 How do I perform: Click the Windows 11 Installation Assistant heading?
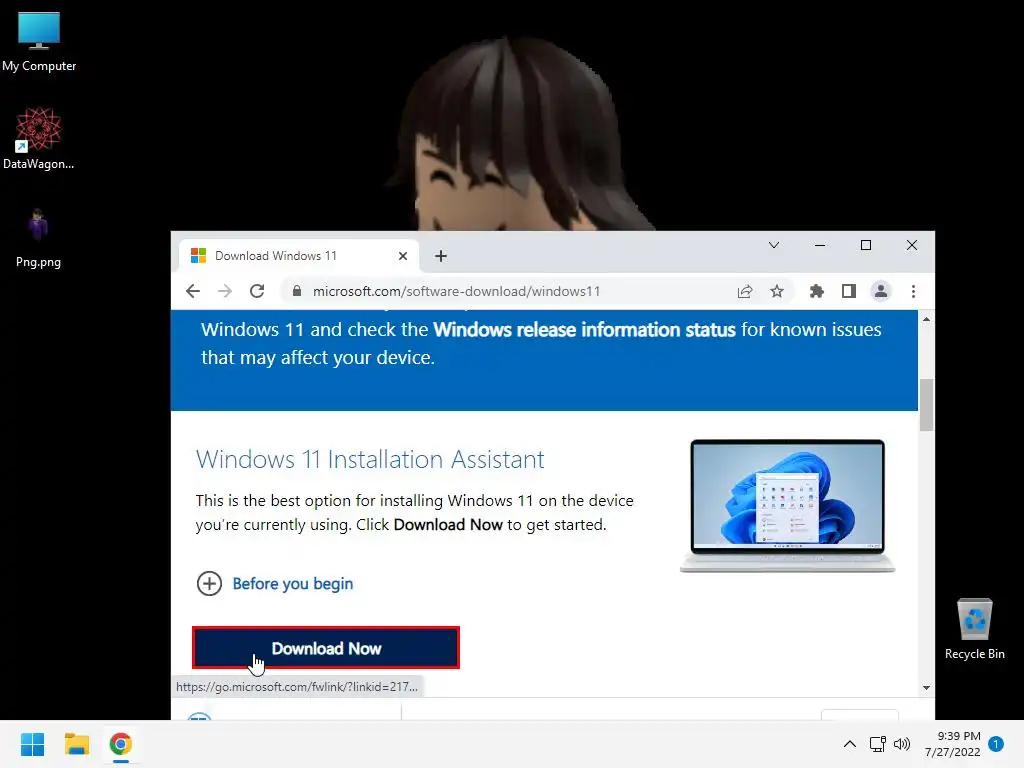coord(370,460)
